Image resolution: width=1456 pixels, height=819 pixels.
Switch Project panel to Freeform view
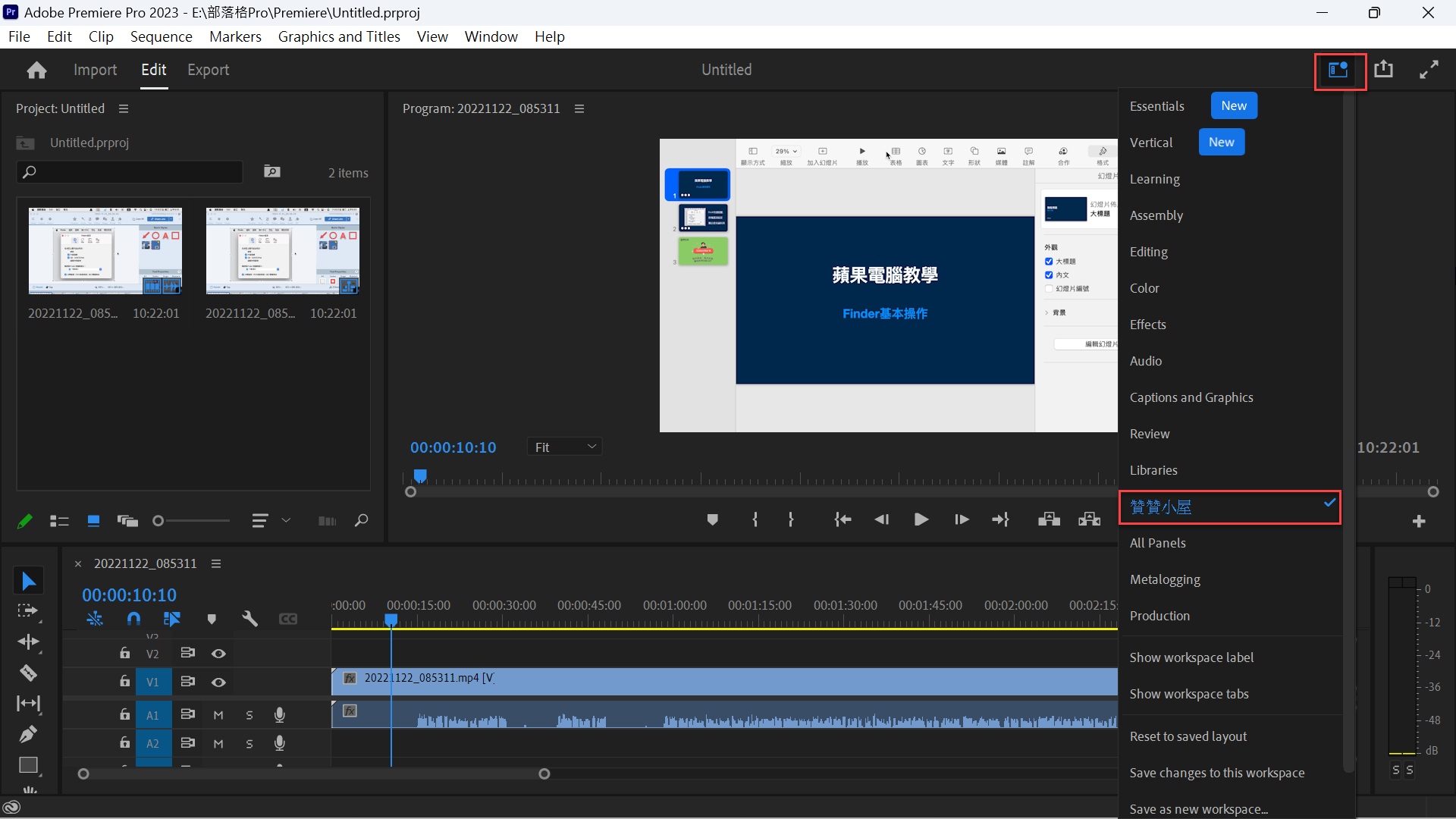click(x=127, y=521)
